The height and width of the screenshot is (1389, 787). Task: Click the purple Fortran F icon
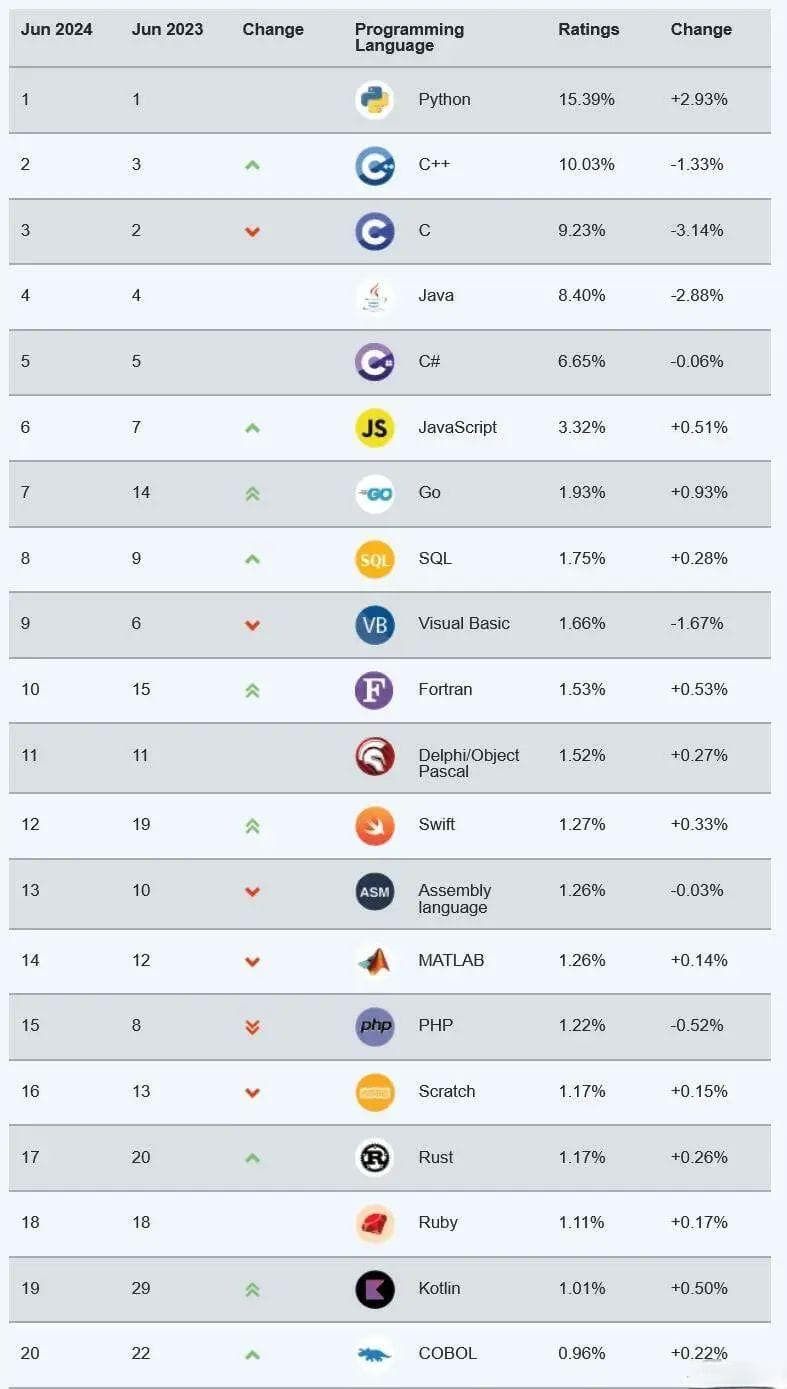pos(375,690)
